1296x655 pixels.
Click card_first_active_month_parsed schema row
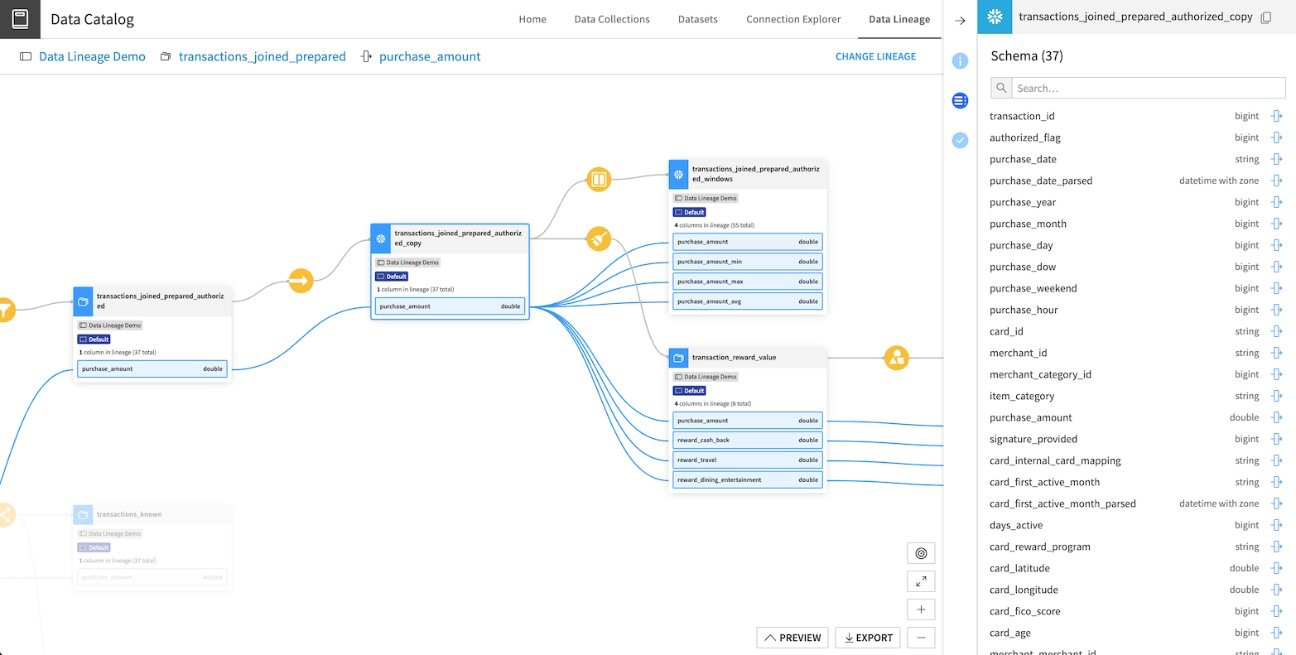(1136, 504)
